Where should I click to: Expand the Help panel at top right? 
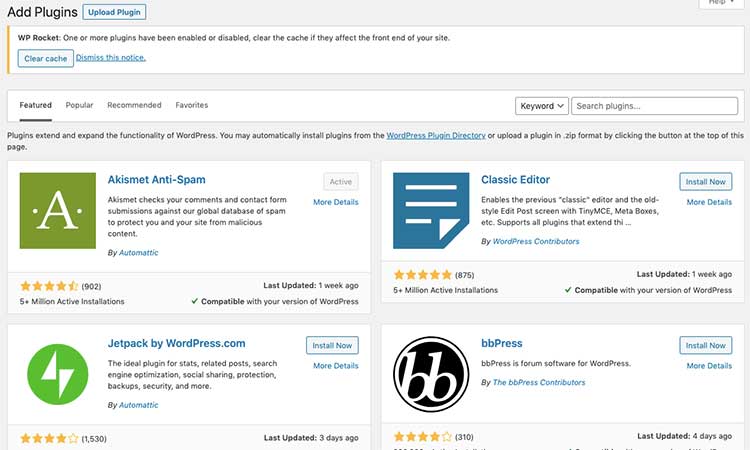pyautogui.click(x=721, y=3)
